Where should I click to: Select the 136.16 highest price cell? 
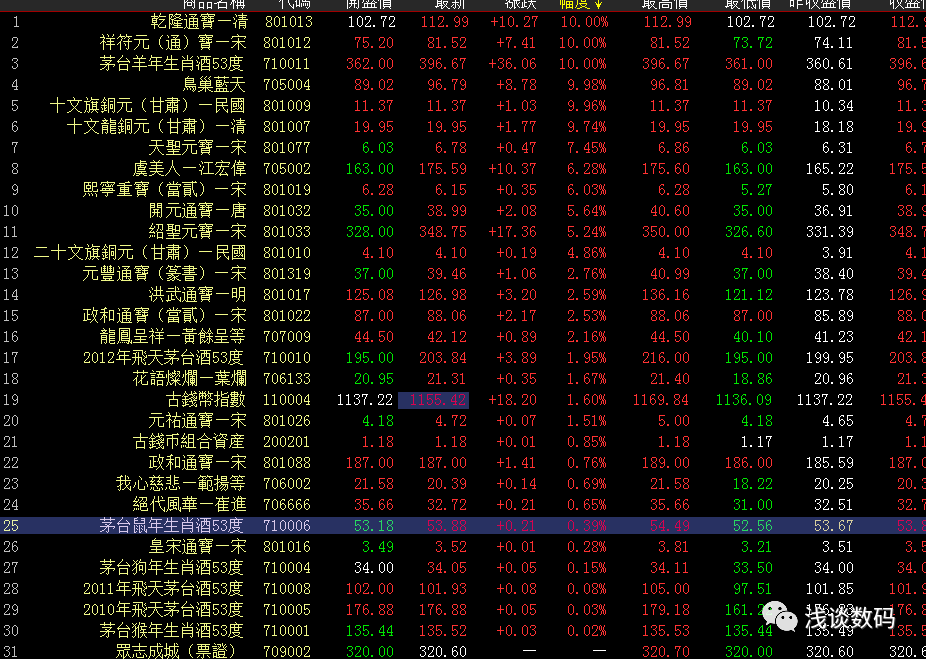[x=665, y=295]
